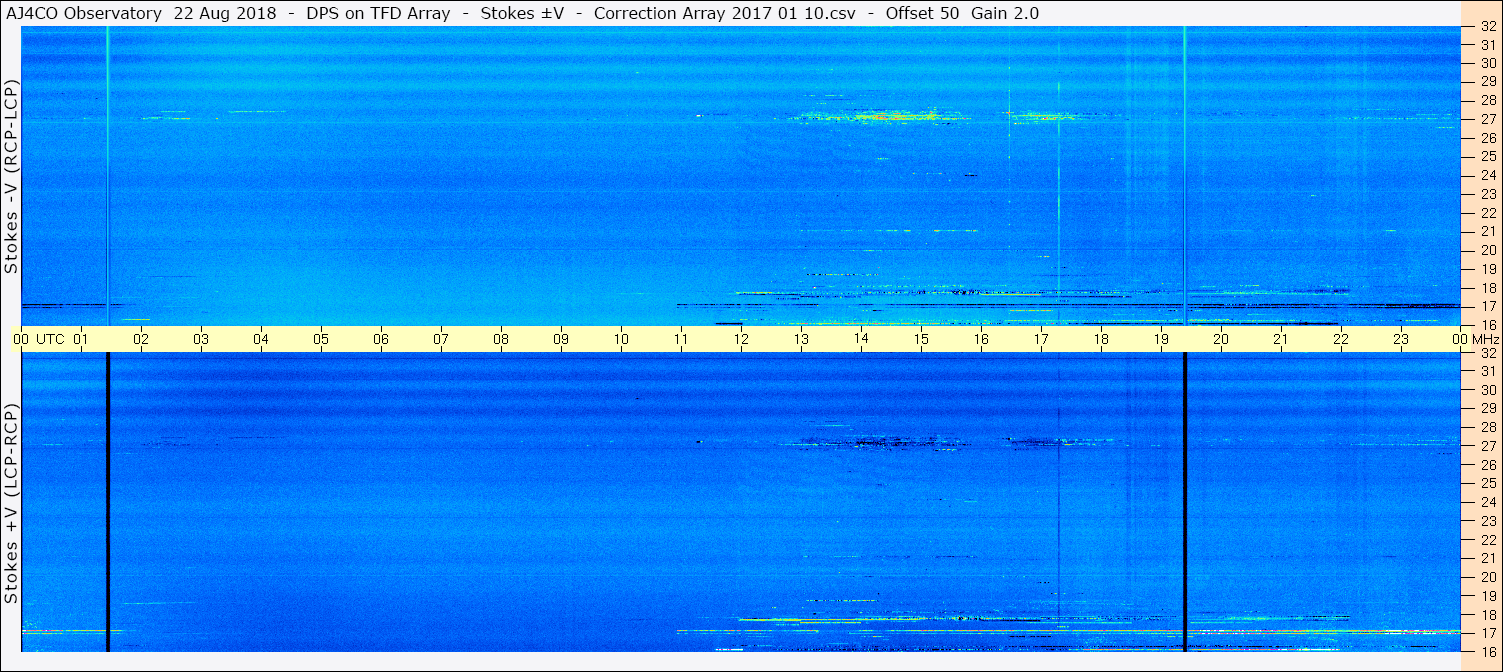The image size is (1503, 672).
Task: Click the 18 MHz label of the Stokes -V panel
Action: (x=1488, y=287)
